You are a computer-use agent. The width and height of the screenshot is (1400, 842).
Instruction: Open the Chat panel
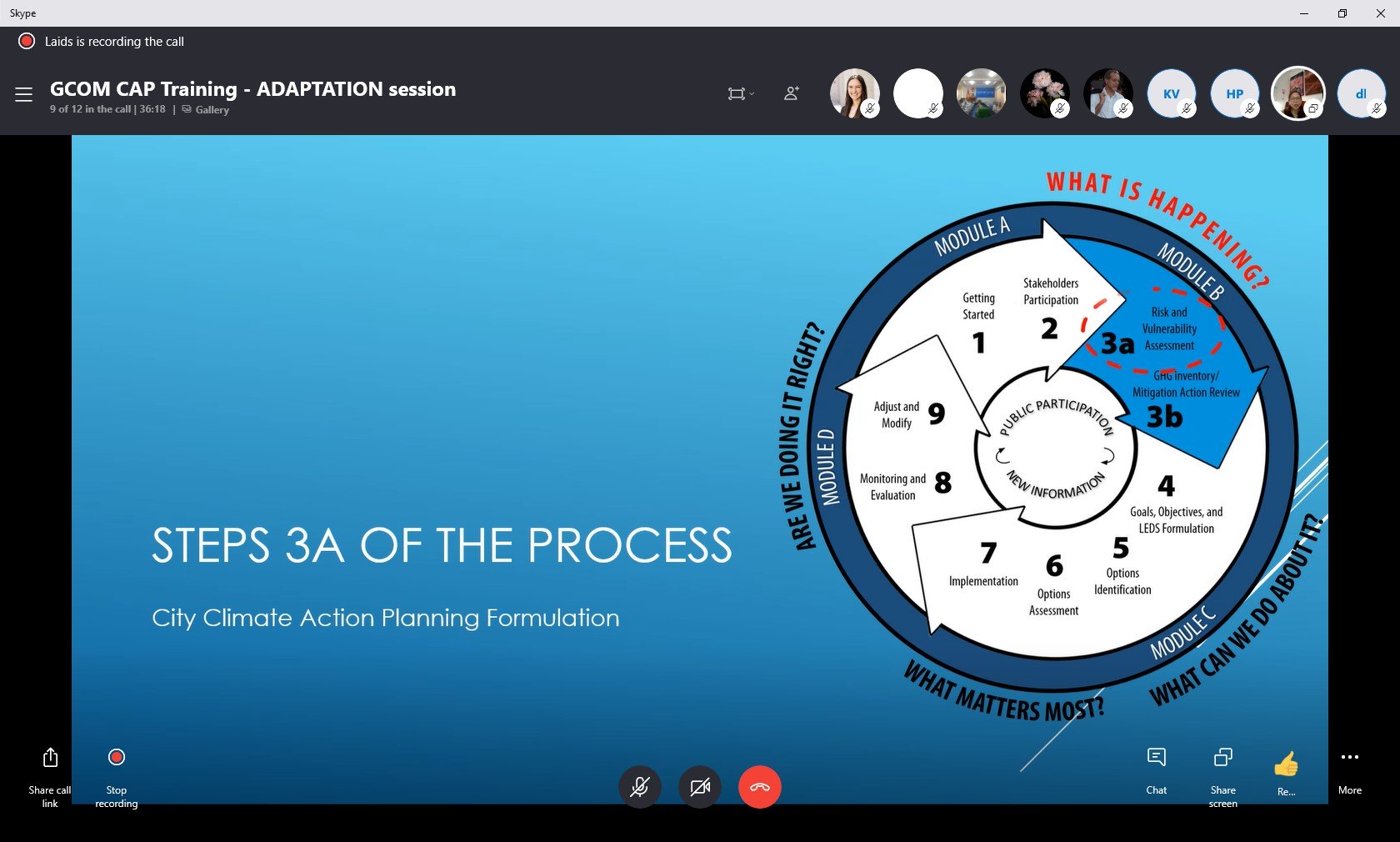coord(1156,758)
